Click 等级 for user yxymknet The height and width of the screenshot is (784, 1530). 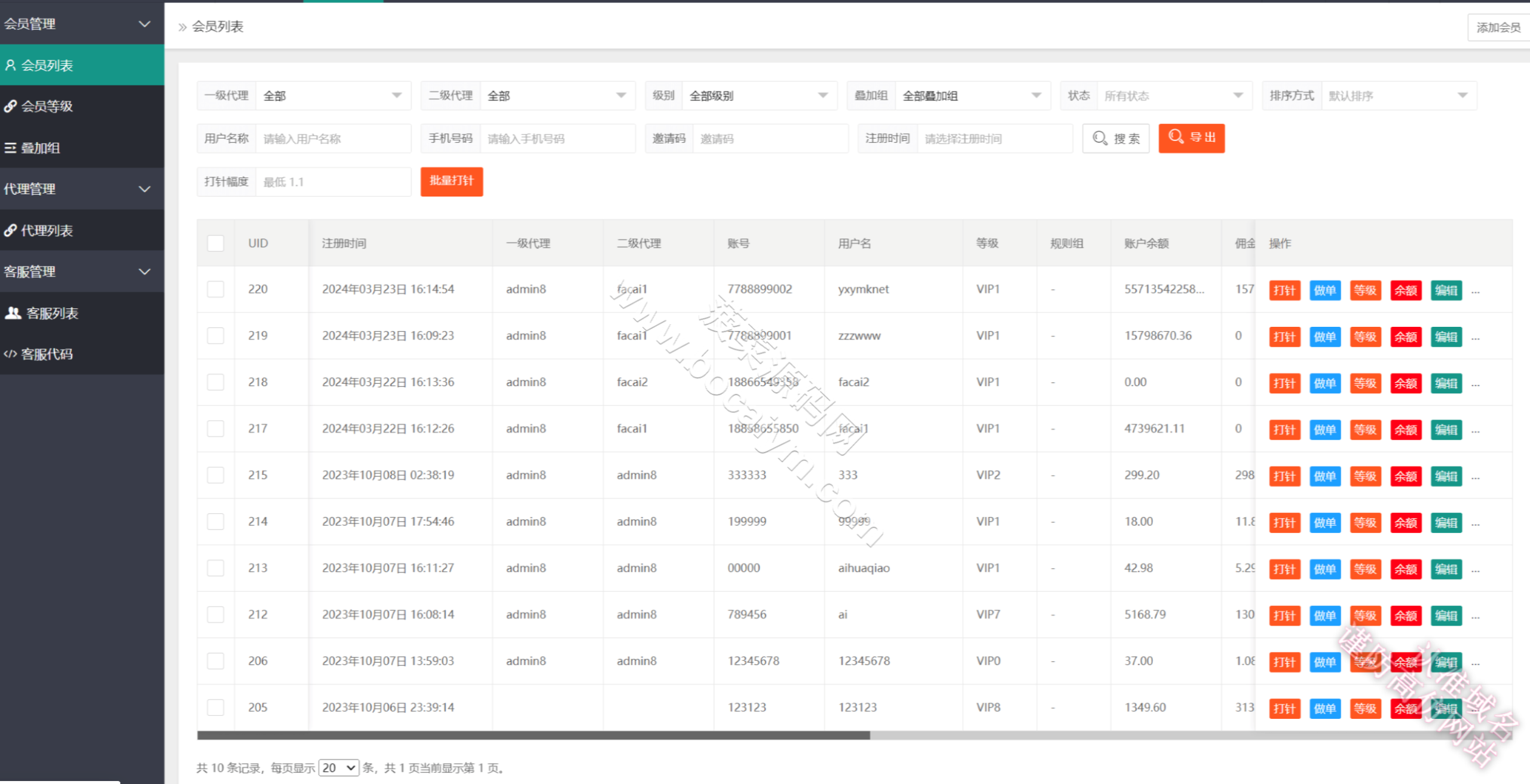click(x=1365, y=290)
